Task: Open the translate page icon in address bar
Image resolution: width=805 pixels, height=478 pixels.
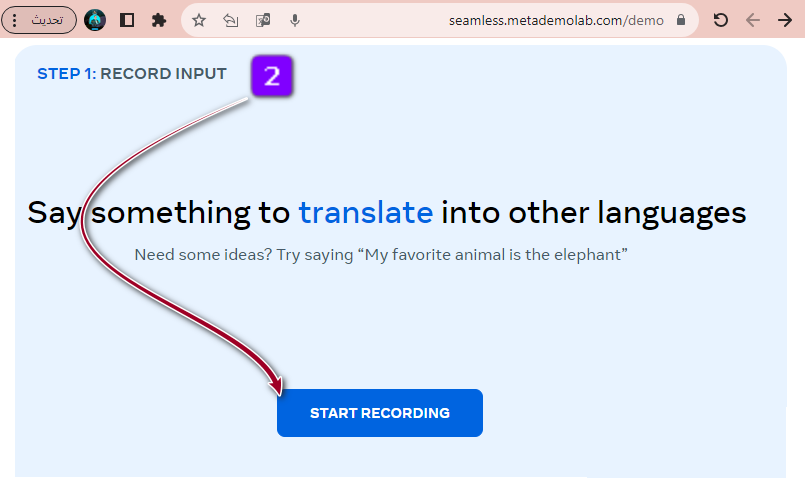Action: [263, 20]
